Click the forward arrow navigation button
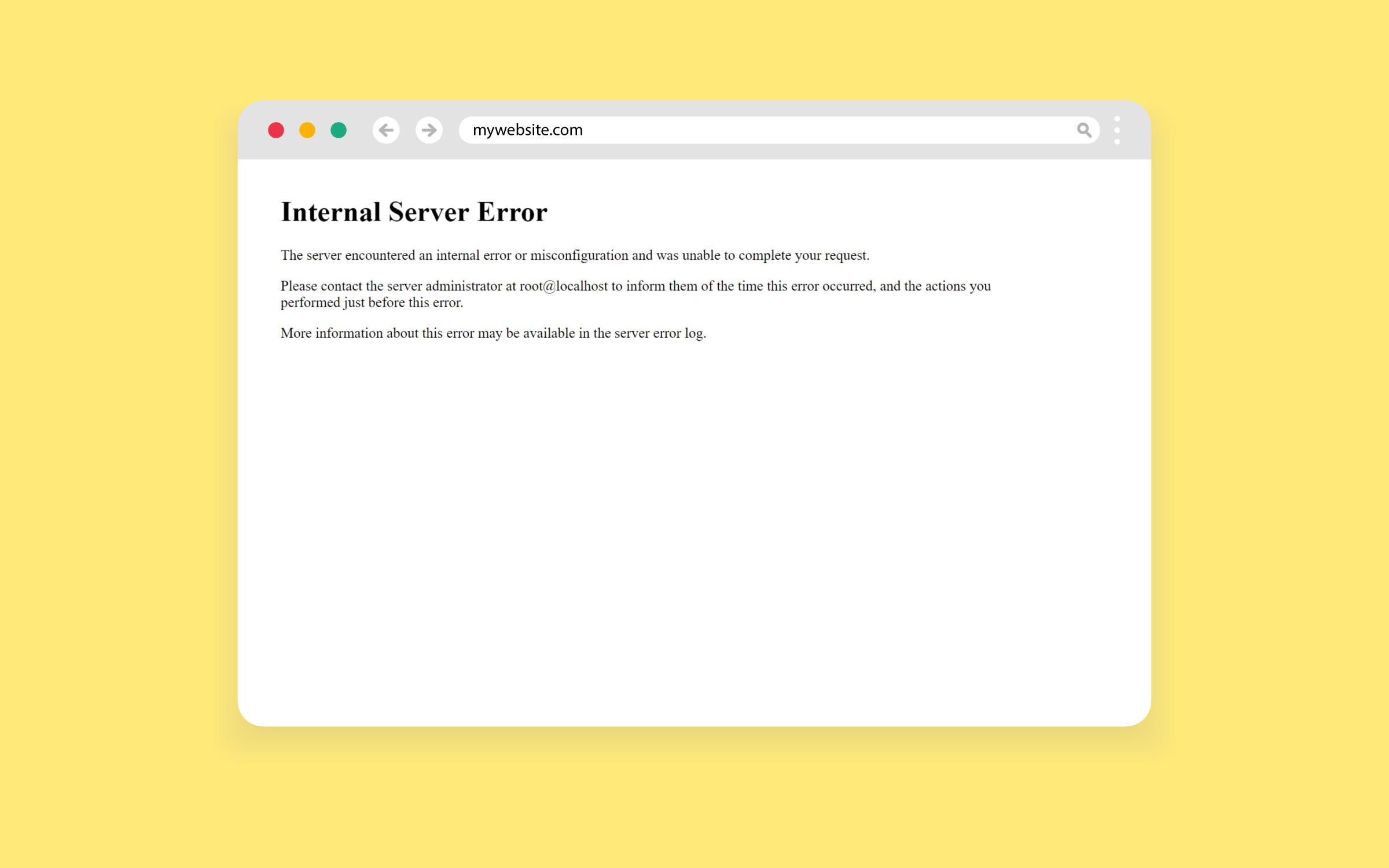 (429, 130)
